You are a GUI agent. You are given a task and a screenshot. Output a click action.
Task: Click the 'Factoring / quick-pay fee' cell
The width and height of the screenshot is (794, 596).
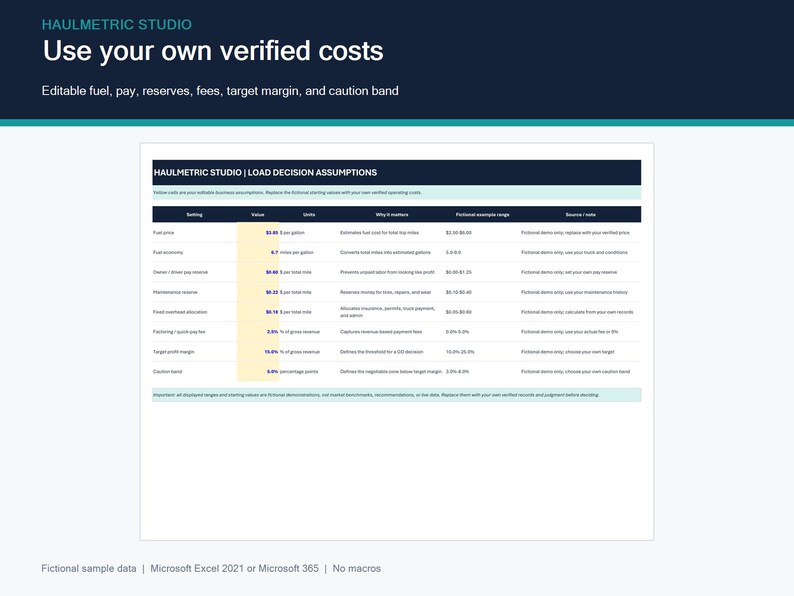(179, 332)
